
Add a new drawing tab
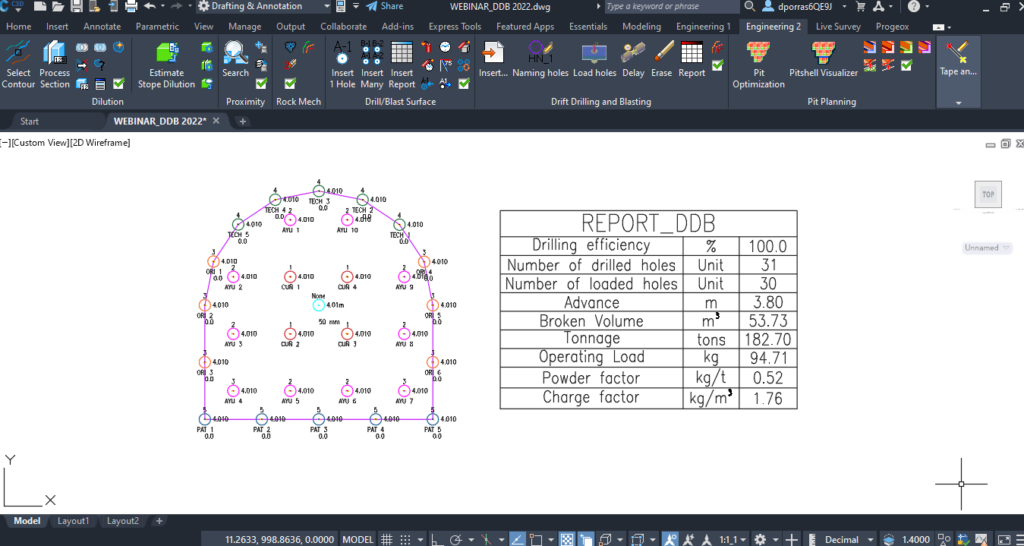242,121
